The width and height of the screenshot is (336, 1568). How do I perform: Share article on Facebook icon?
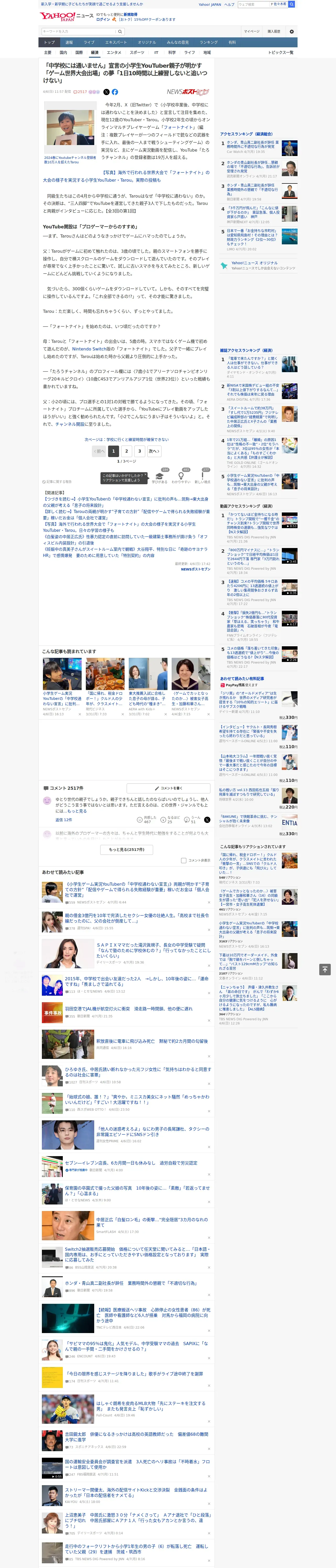coord(115,92)
